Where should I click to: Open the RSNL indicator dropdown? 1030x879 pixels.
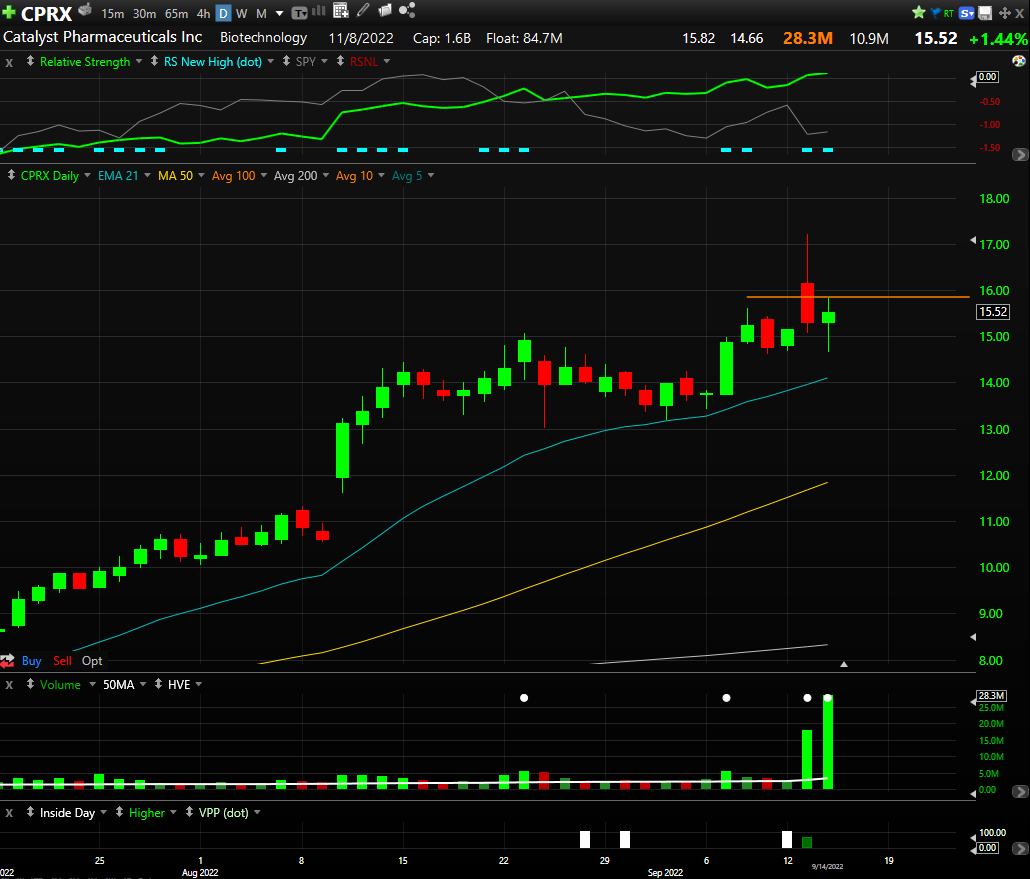coord(387,62)
